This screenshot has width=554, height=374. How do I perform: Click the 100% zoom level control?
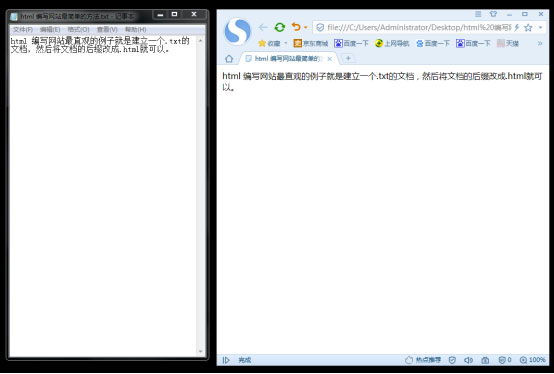pyautogui.click(x=532, y=360)
